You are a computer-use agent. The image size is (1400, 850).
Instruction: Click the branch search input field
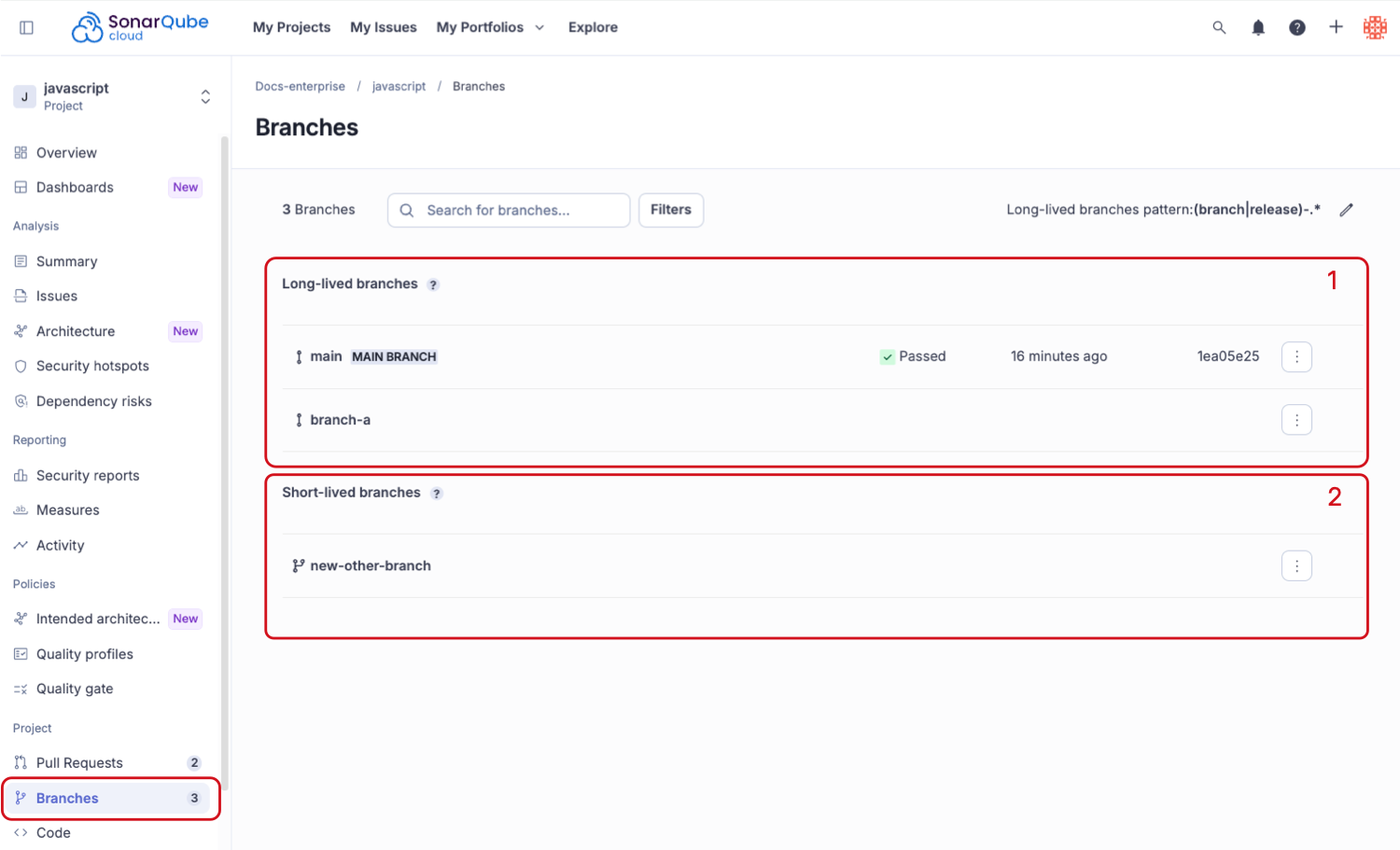pyautogui.click(x=508, y=210)
